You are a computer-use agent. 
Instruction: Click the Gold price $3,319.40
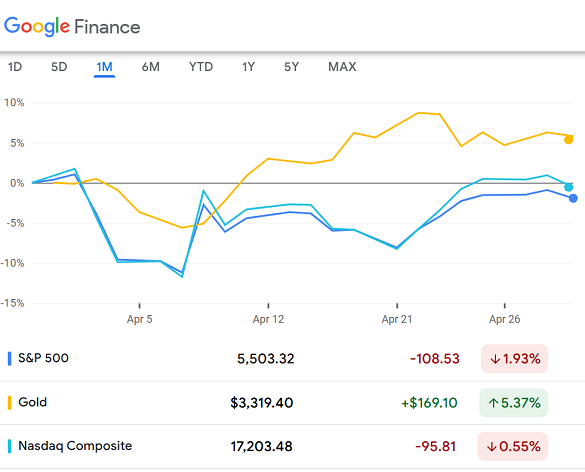click(x=262, y=403)
